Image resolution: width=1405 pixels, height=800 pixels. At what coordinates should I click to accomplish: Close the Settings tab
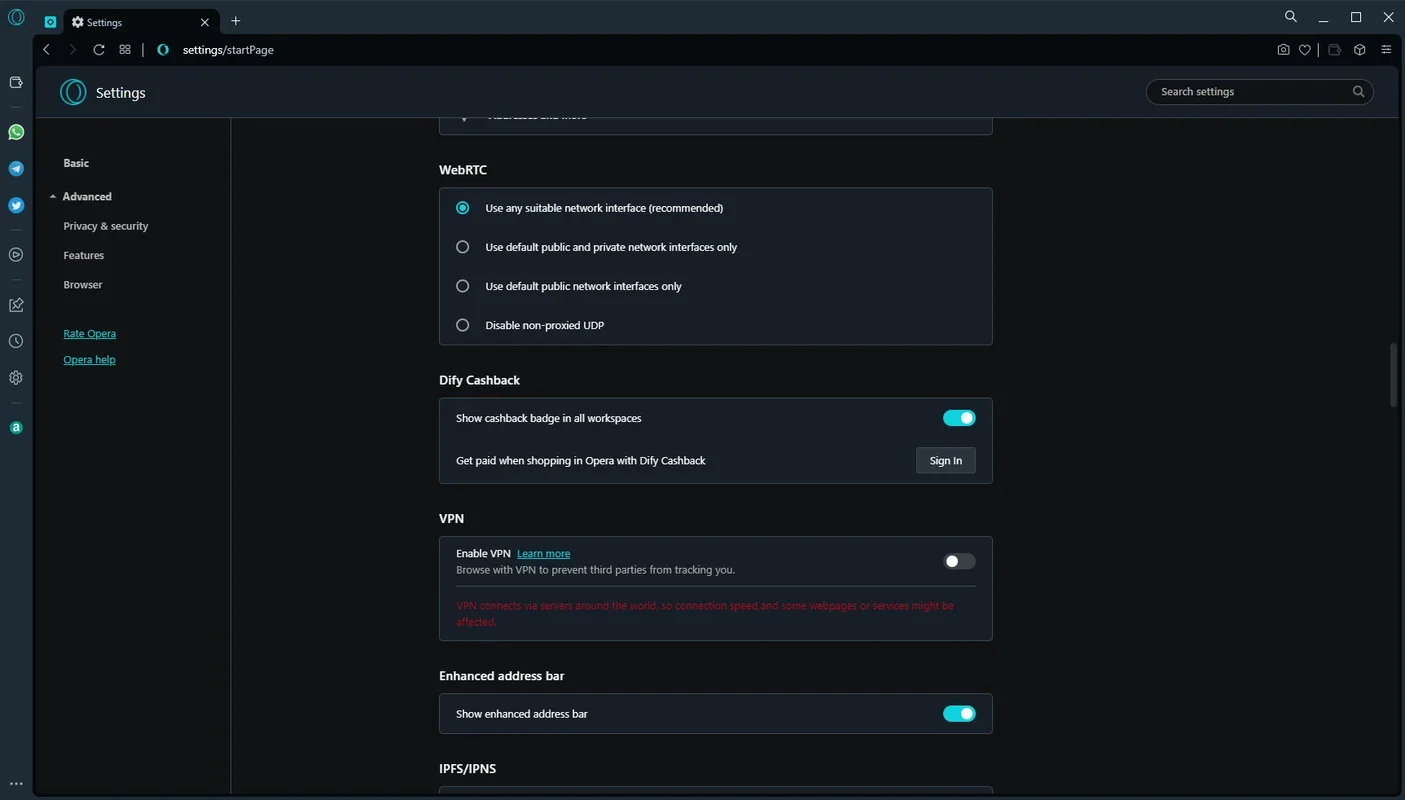pos(205,22)
